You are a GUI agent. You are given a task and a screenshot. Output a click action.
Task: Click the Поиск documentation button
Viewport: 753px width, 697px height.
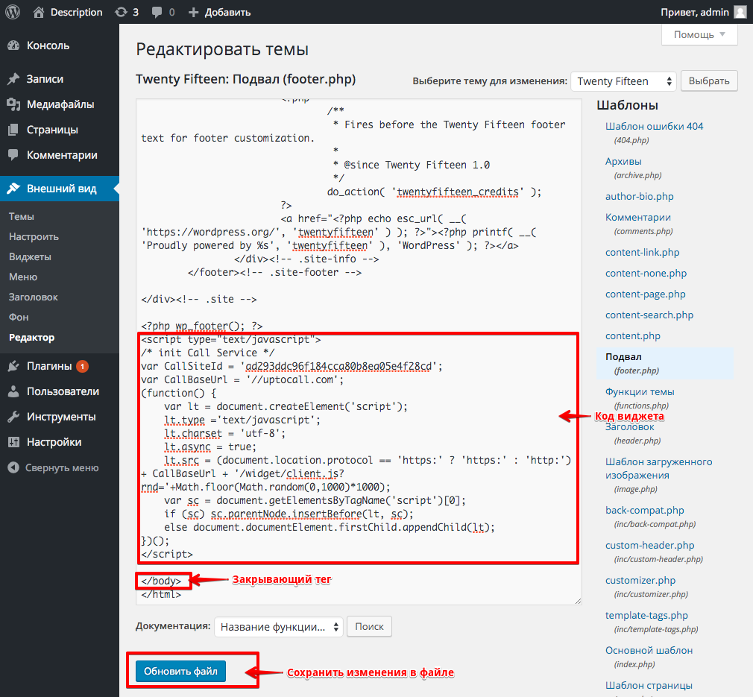point(369,627)
